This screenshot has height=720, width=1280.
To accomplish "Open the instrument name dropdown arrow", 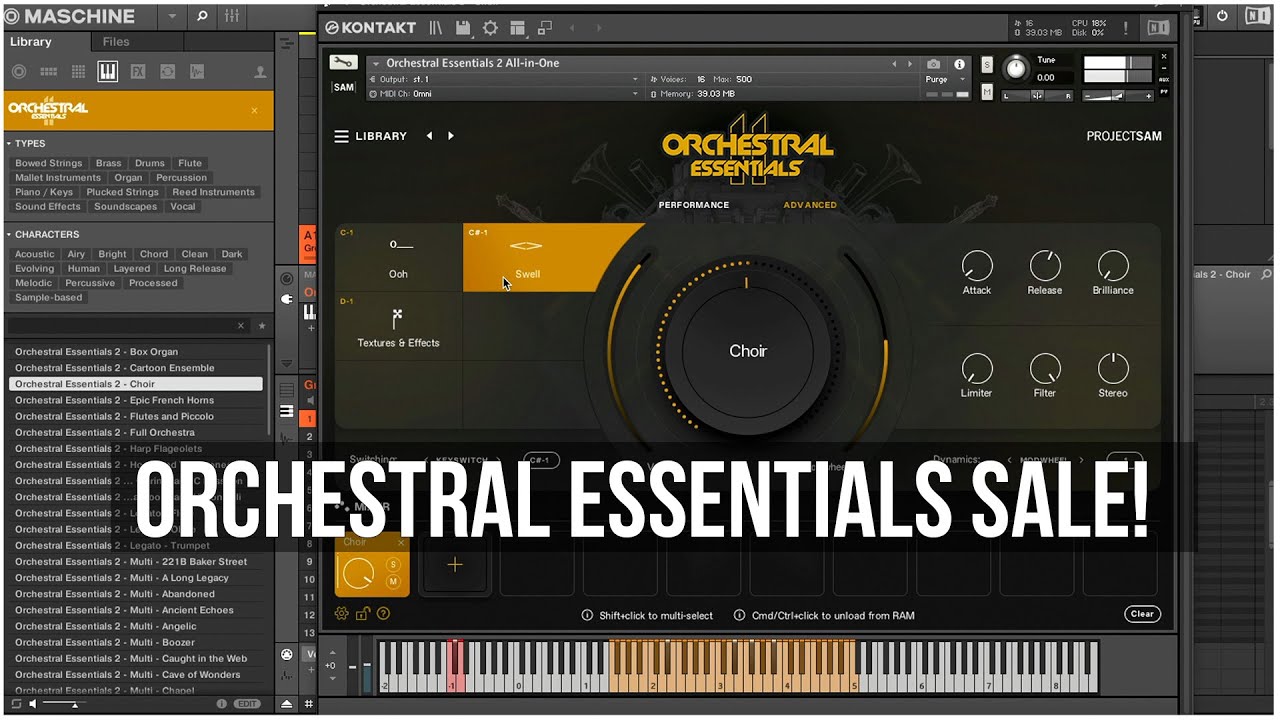I will (376, 63).
